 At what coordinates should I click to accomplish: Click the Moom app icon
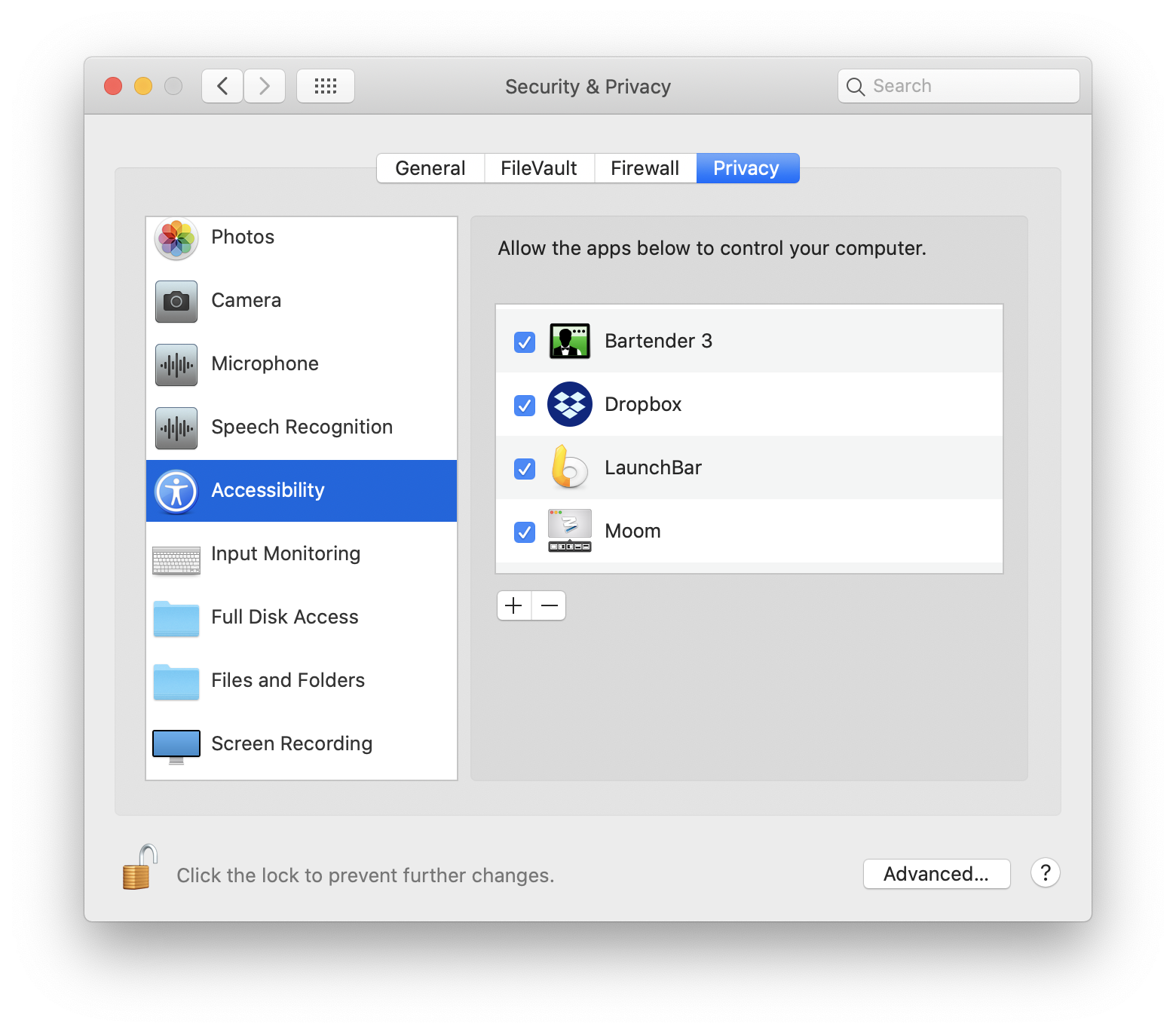[x=570, y=531]
